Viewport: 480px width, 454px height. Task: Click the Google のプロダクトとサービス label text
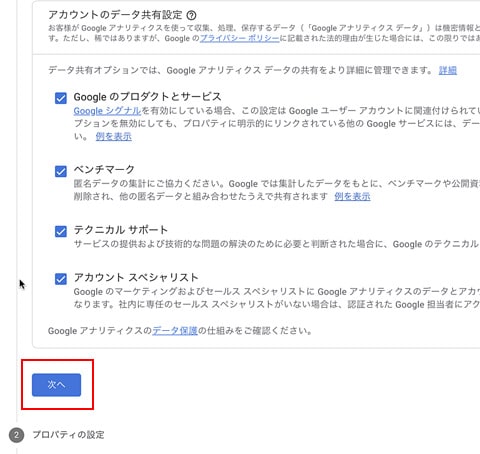pyautogui.click(x=147, y=97)
